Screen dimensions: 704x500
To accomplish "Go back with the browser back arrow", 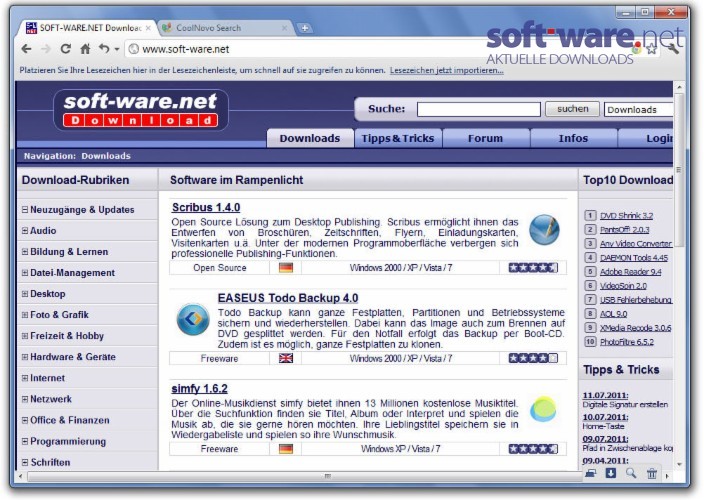I will click(26, 48).
